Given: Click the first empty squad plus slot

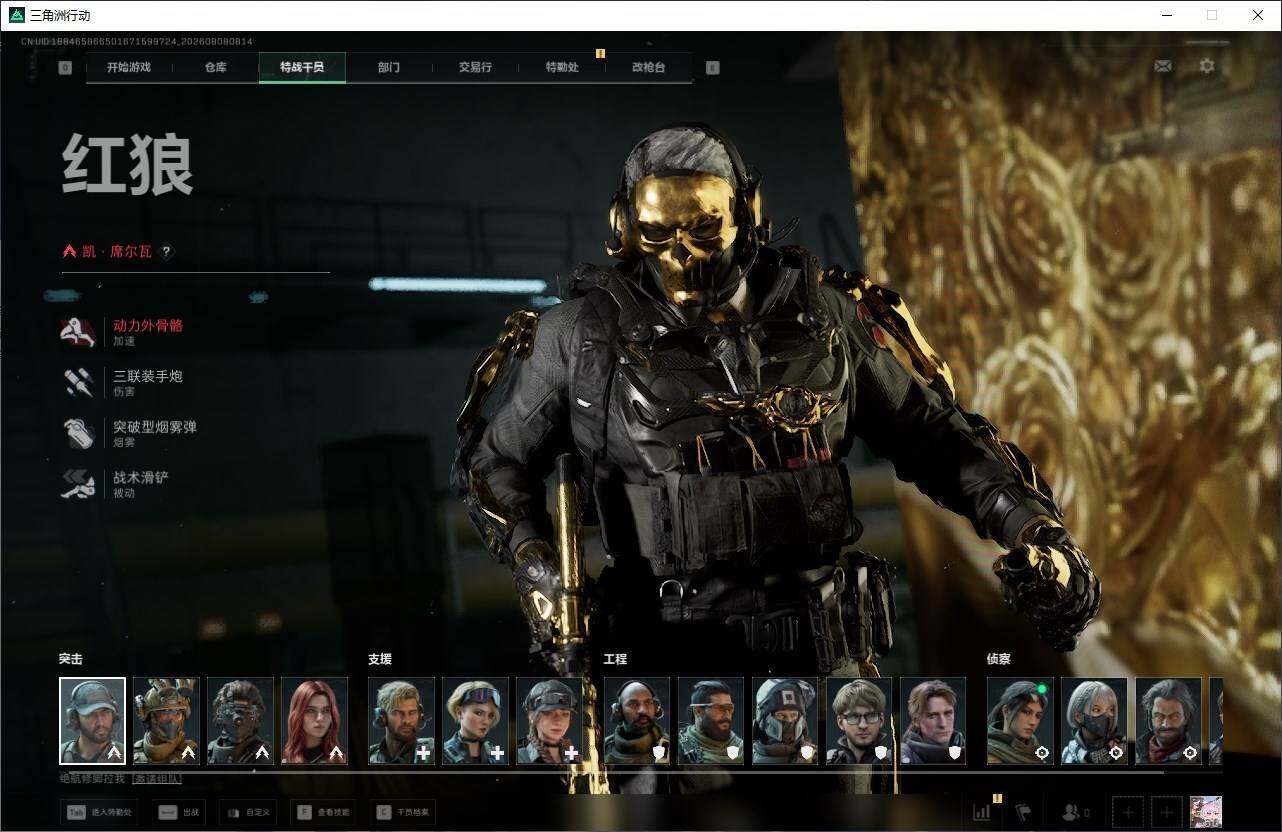Looking at the screenshot, I should (1127, 812).
